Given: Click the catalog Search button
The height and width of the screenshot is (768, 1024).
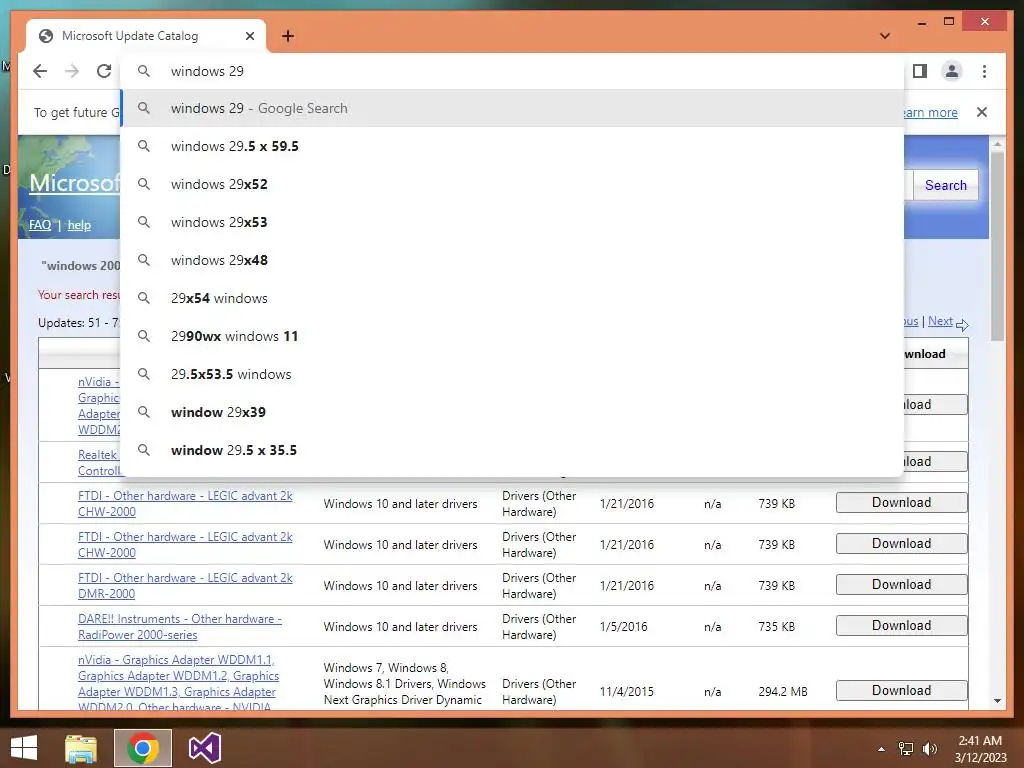Looking at the screenshot, I should coord(946,185).
